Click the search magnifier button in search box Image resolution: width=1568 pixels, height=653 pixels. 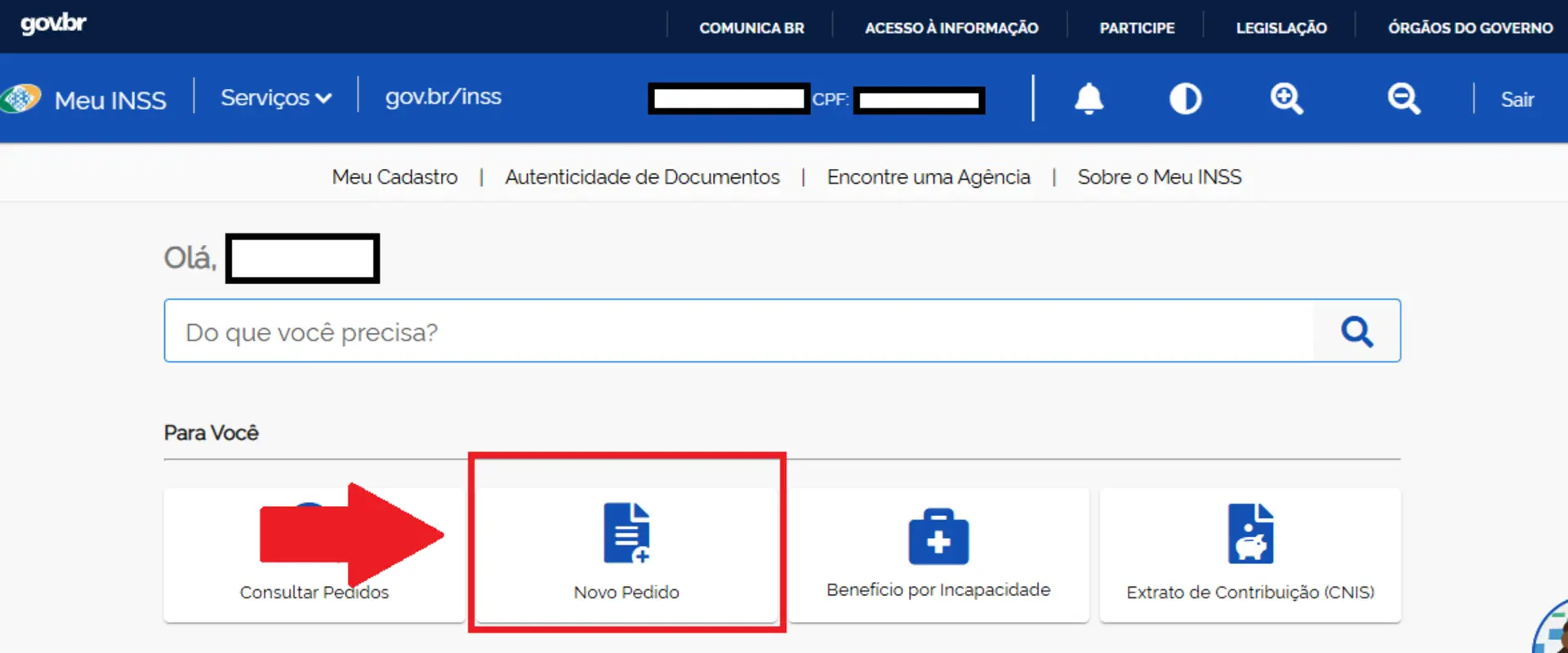pyautogui.click(x=1356, y=331)
